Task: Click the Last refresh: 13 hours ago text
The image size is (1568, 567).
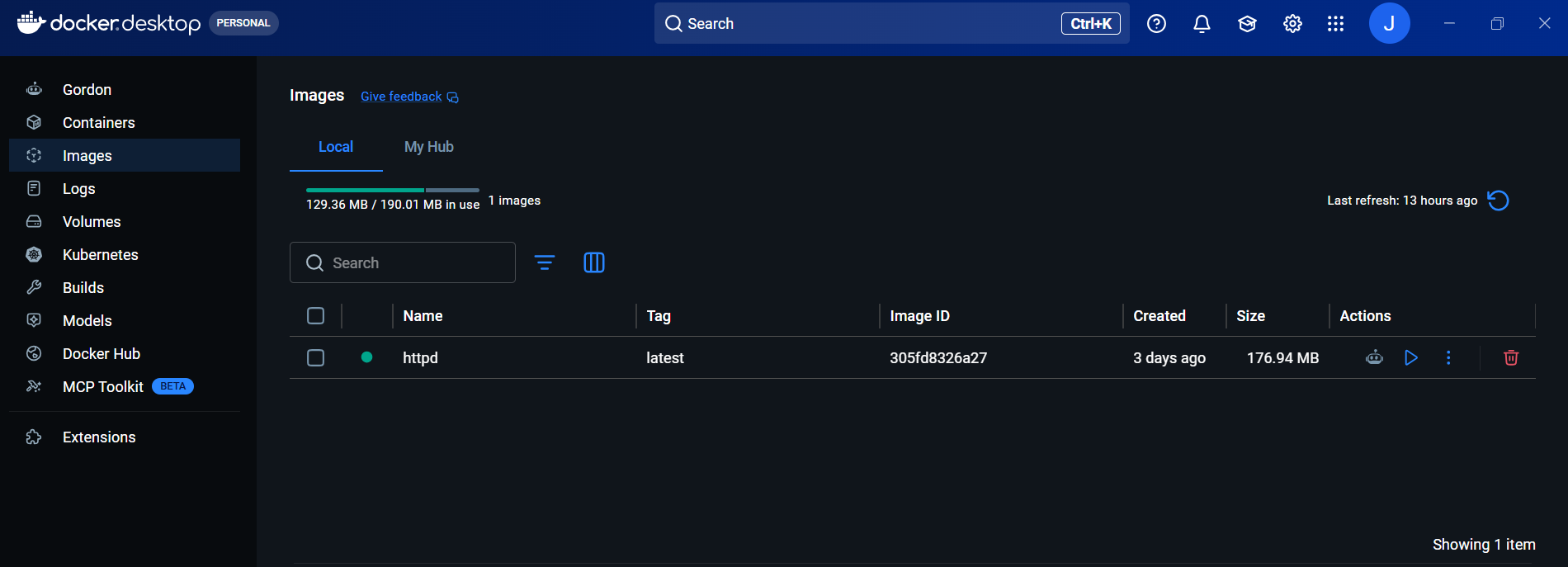Action: 1402,201
